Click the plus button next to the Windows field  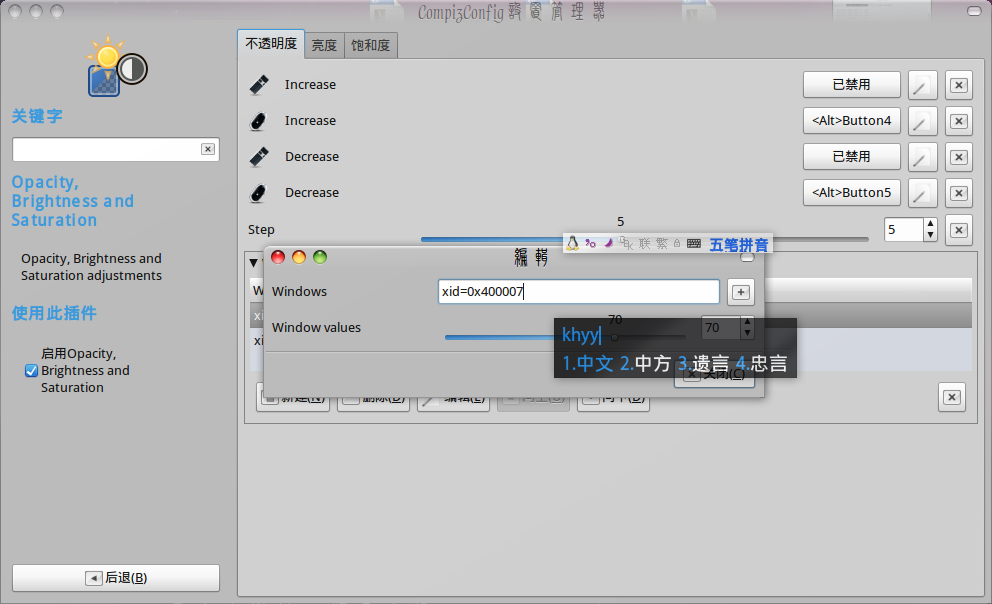point(741,292)
